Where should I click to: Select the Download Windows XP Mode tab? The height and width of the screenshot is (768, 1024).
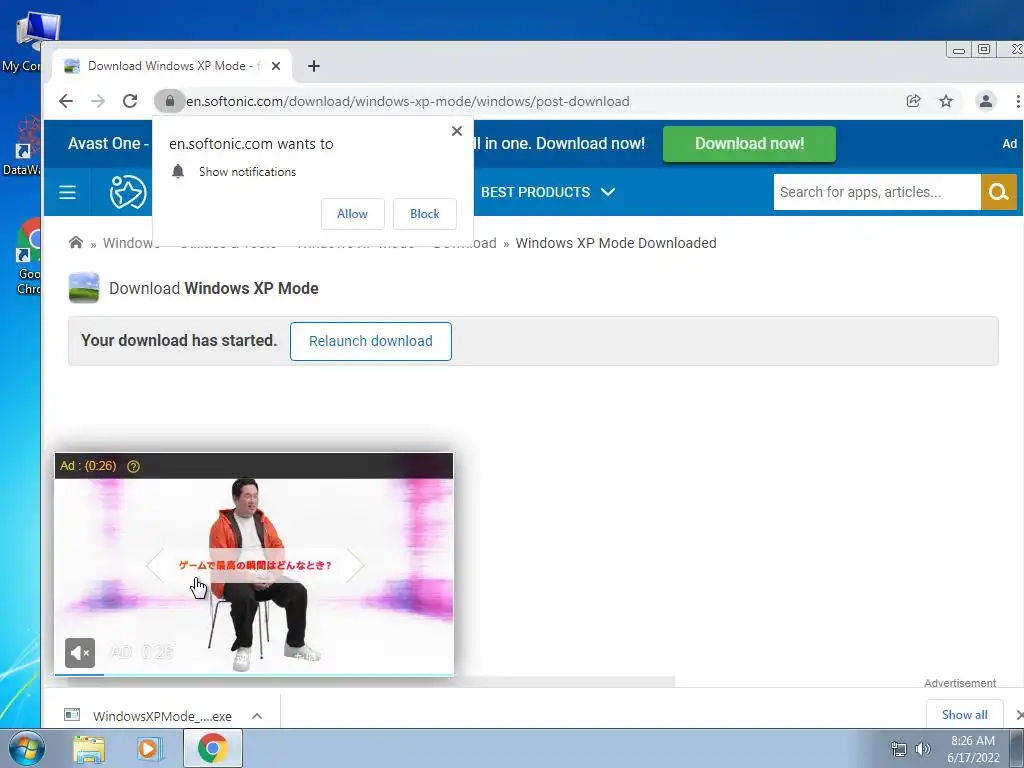pos(172,66)
